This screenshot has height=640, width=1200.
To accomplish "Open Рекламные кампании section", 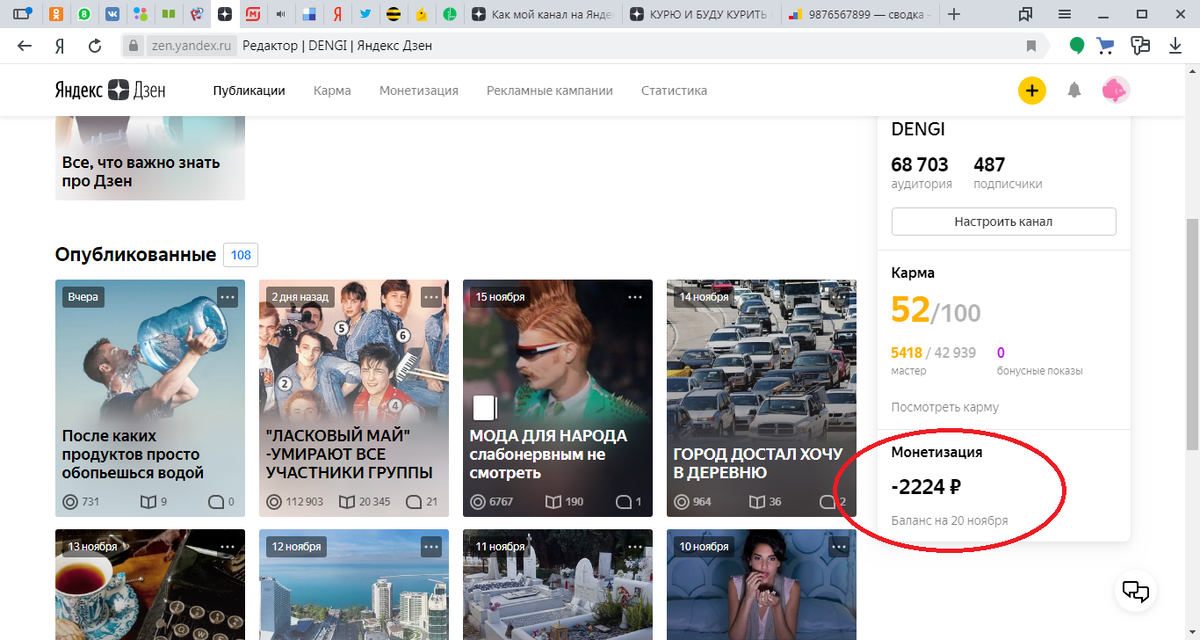I will click(x=550, y=90).
